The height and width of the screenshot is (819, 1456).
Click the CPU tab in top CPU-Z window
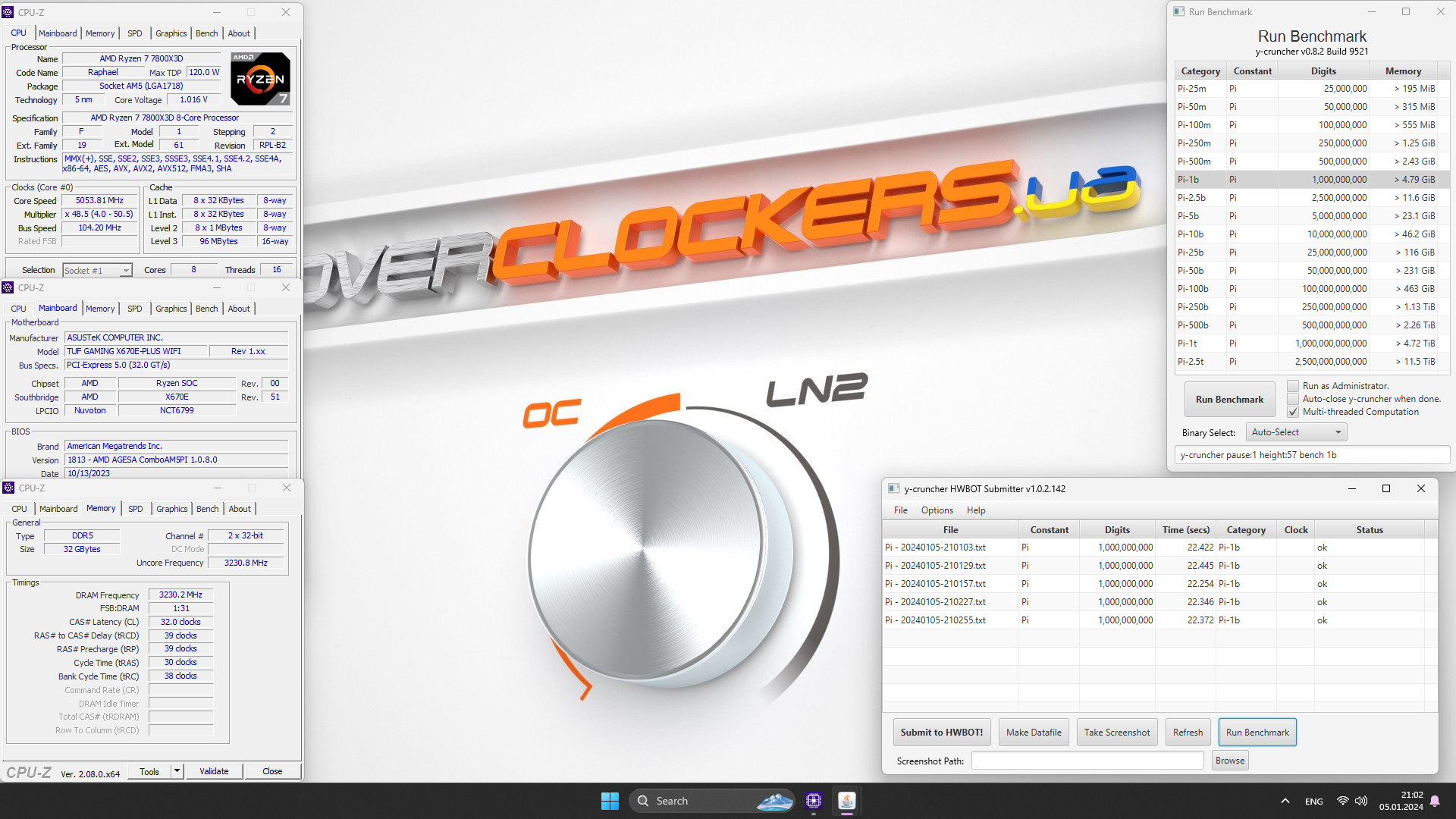click(x=18, y=33)
